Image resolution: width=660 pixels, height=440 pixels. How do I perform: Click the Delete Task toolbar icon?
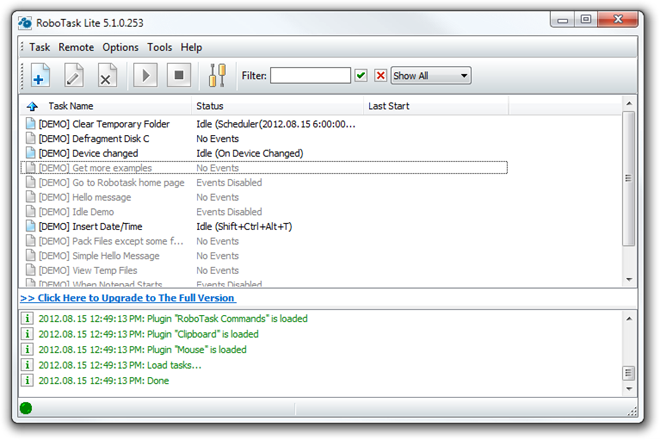[107, 75]
